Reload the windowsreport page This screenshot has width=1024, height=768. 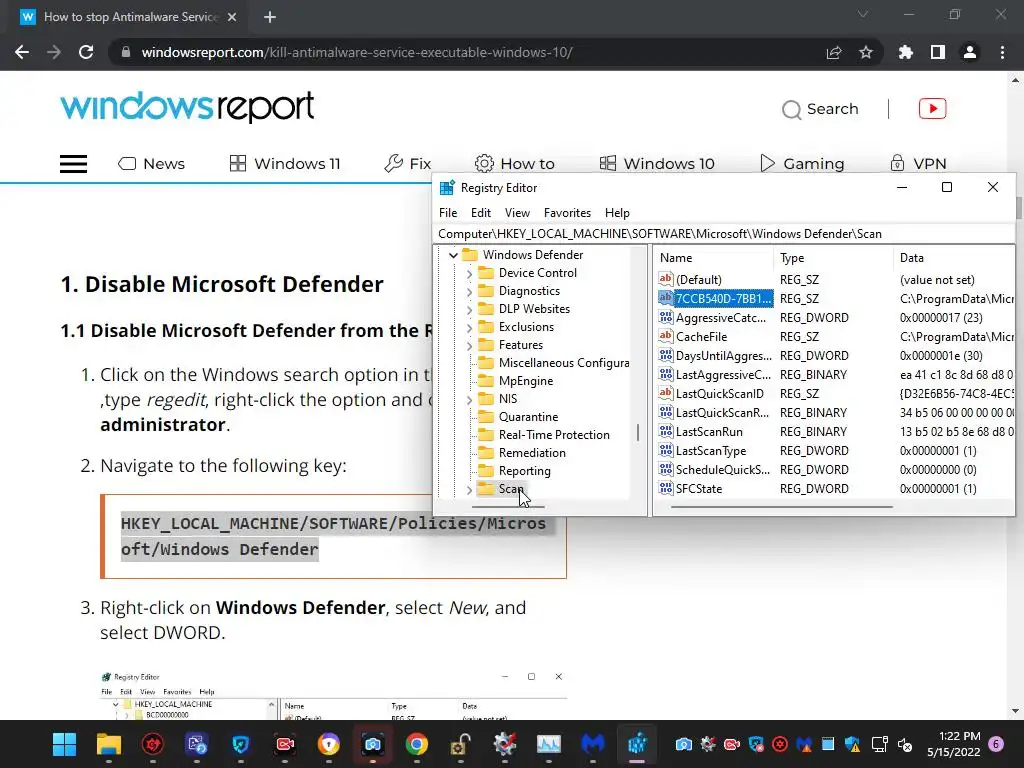pyautogui.click(x=86, y=52)
